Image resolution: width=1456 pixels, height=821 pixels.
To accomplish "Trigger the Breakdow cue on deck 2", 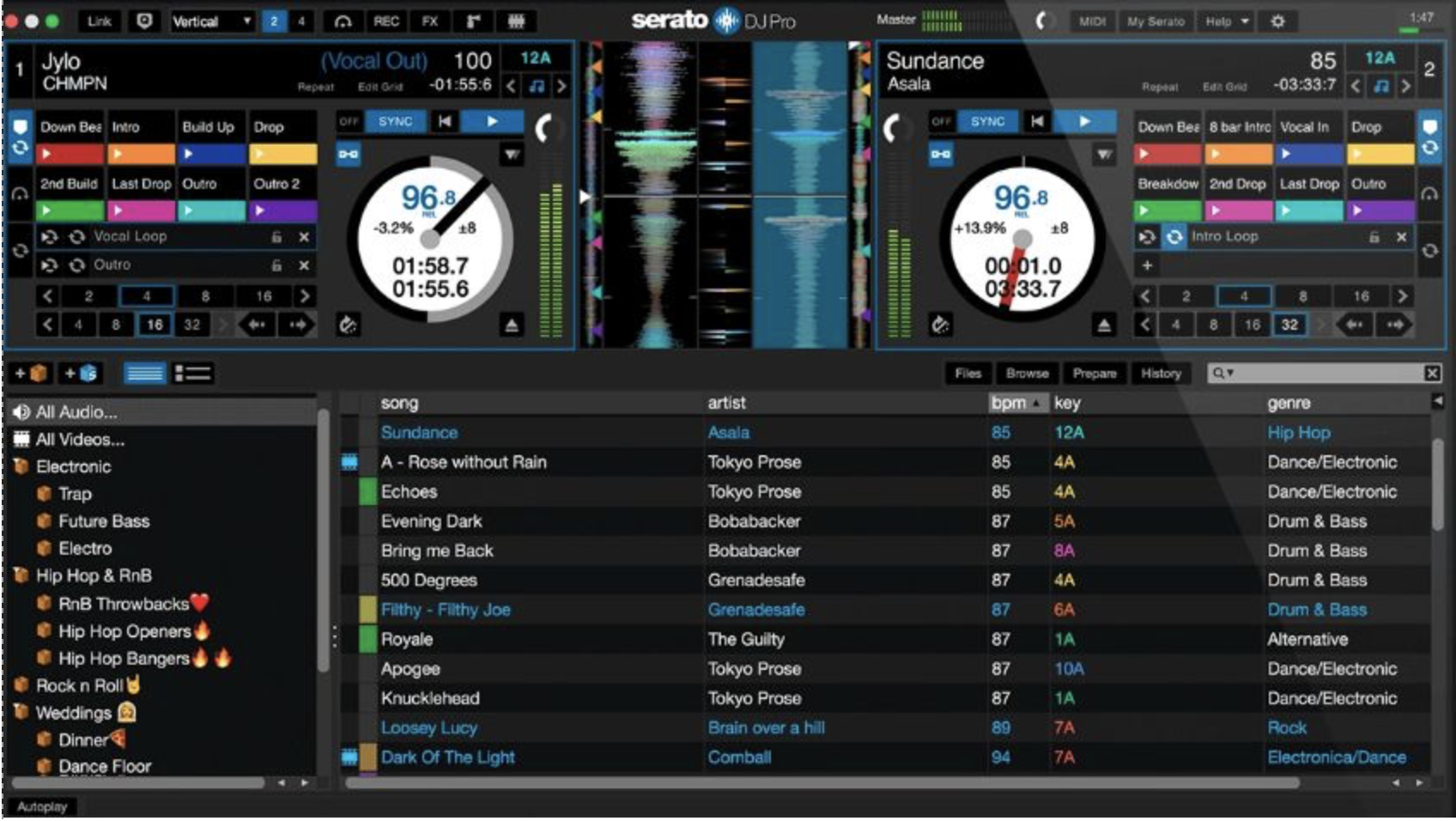I will click(1168, 210).
